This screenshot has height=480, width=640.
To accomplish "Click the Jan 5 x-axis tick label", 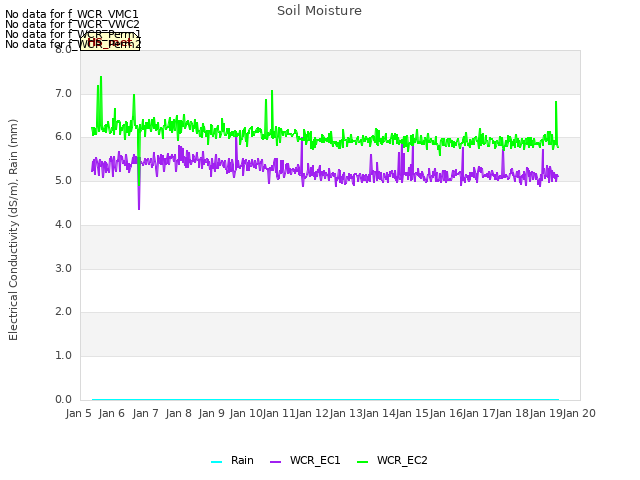I will pyautogui.click(x=78, y=413).
